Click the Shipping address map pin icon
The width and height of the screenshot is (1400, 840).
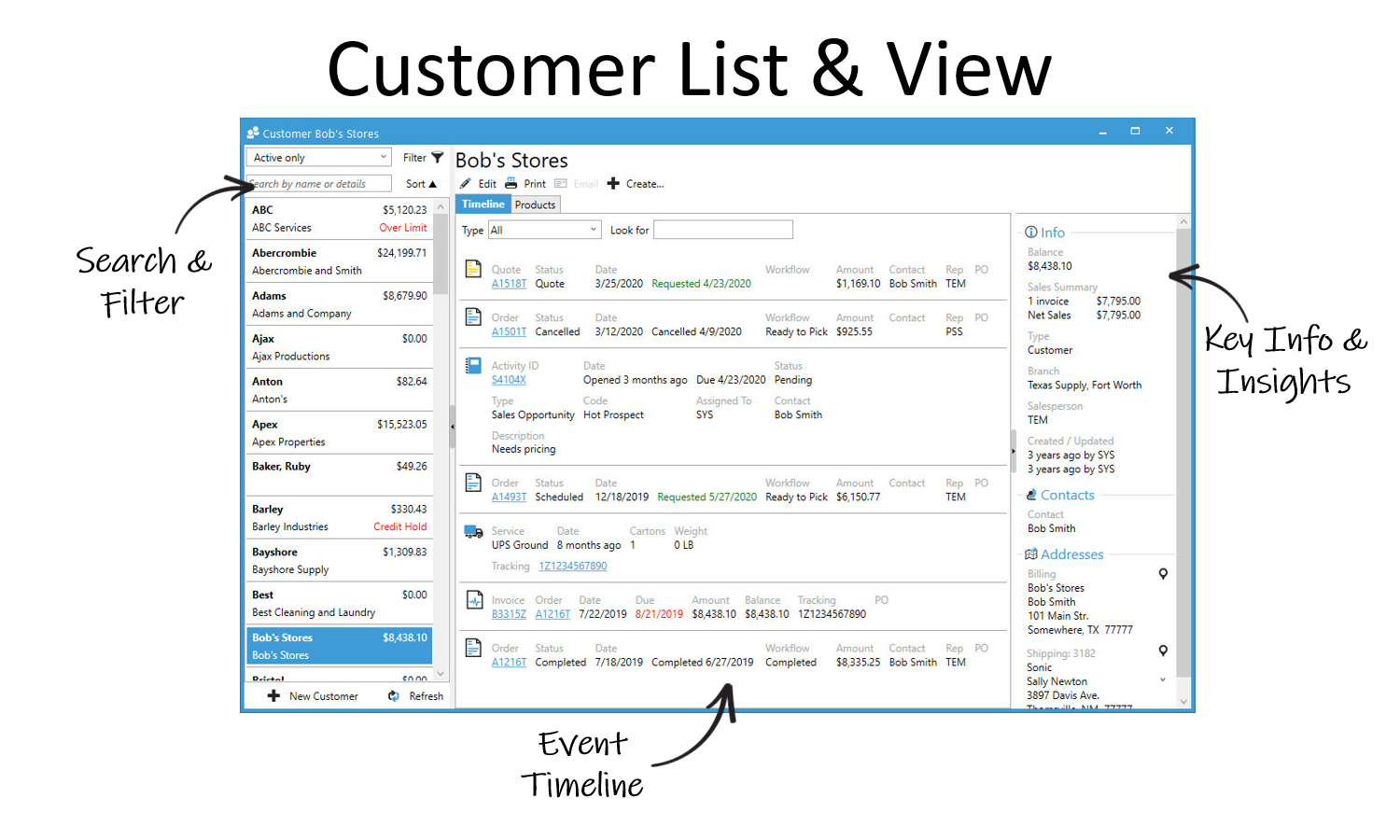click(x=1163, y=651)
